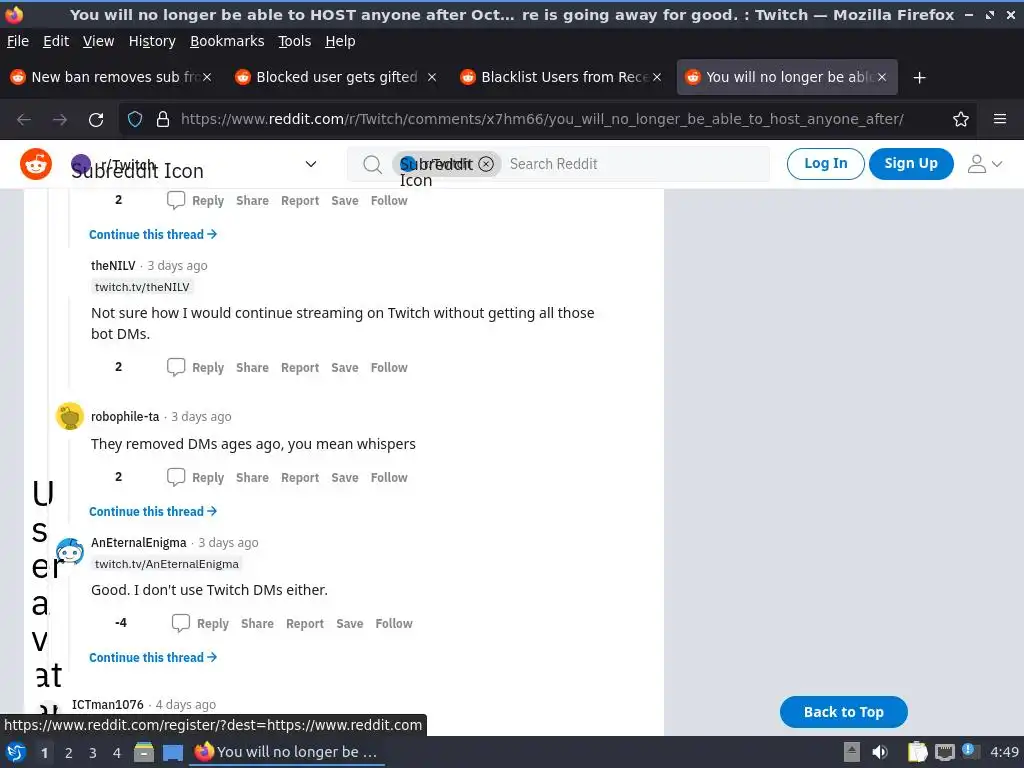Screen dimensions: 1024x768
Task: Click the Sign Up button
Action: coord(910,164)
